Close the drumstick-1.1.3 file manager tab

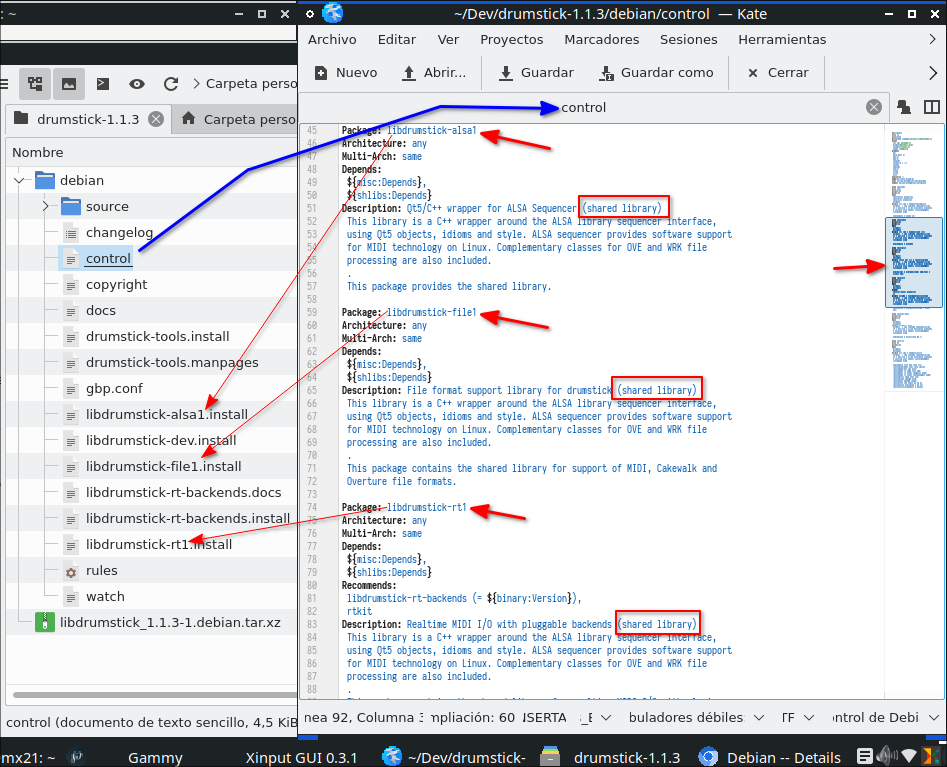(x=156, y=119)
